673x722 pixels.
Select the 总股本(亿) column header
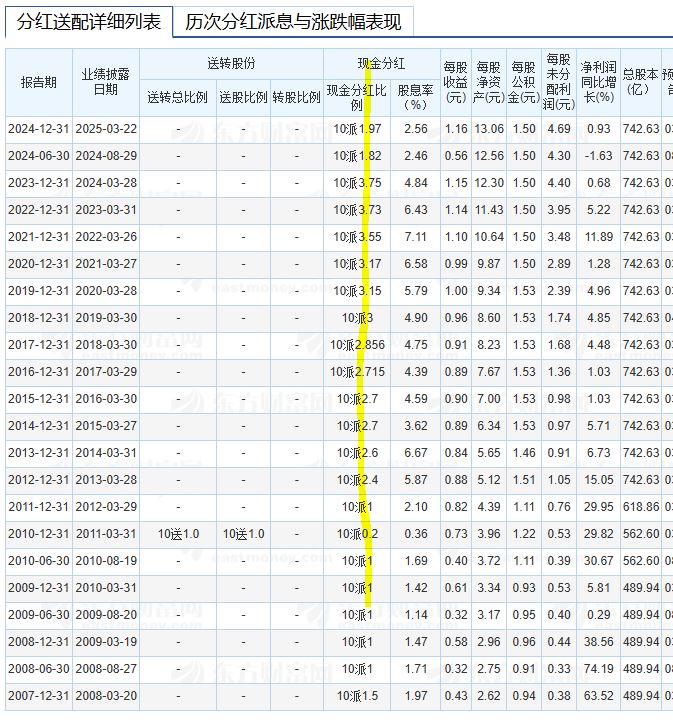(641, 81)
